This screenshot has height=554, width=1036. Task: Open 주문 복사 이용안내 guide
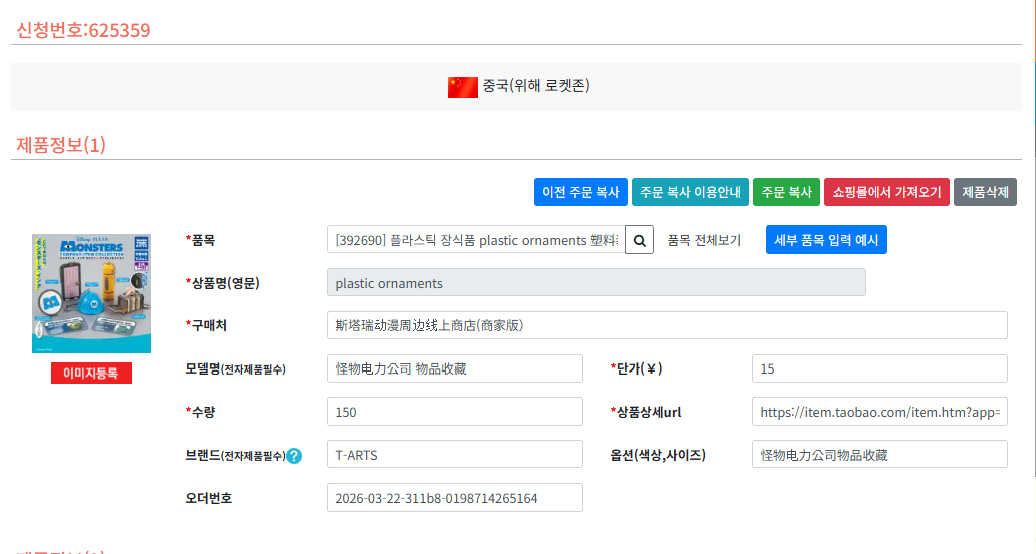click(690, 192)
